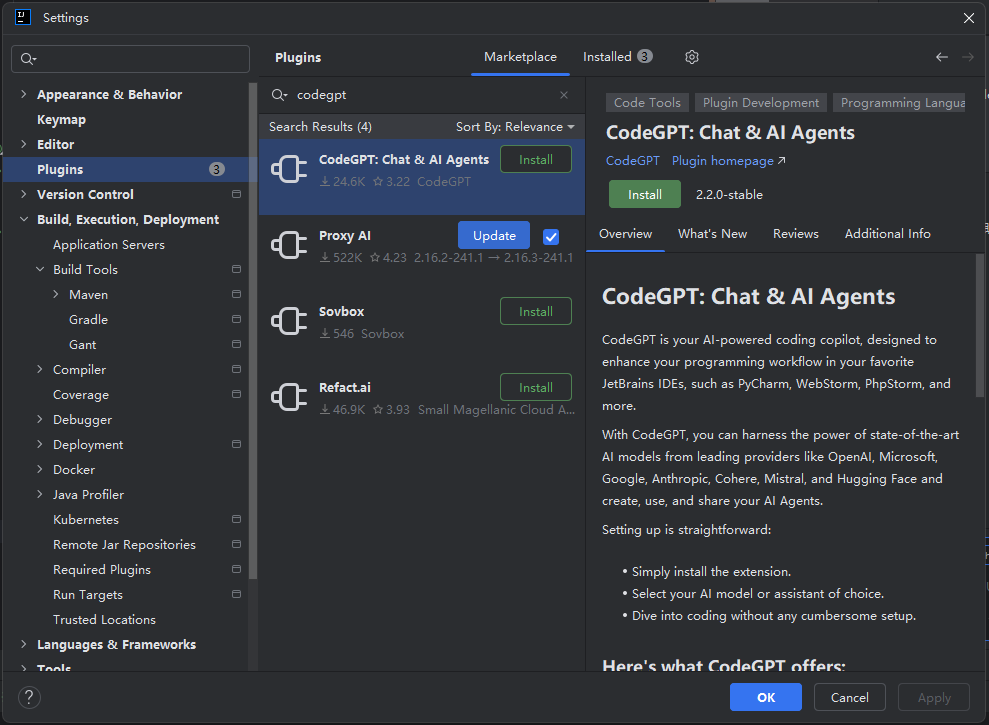
Task: Click green Install button in details pane
Action: (x=645, y=194)
